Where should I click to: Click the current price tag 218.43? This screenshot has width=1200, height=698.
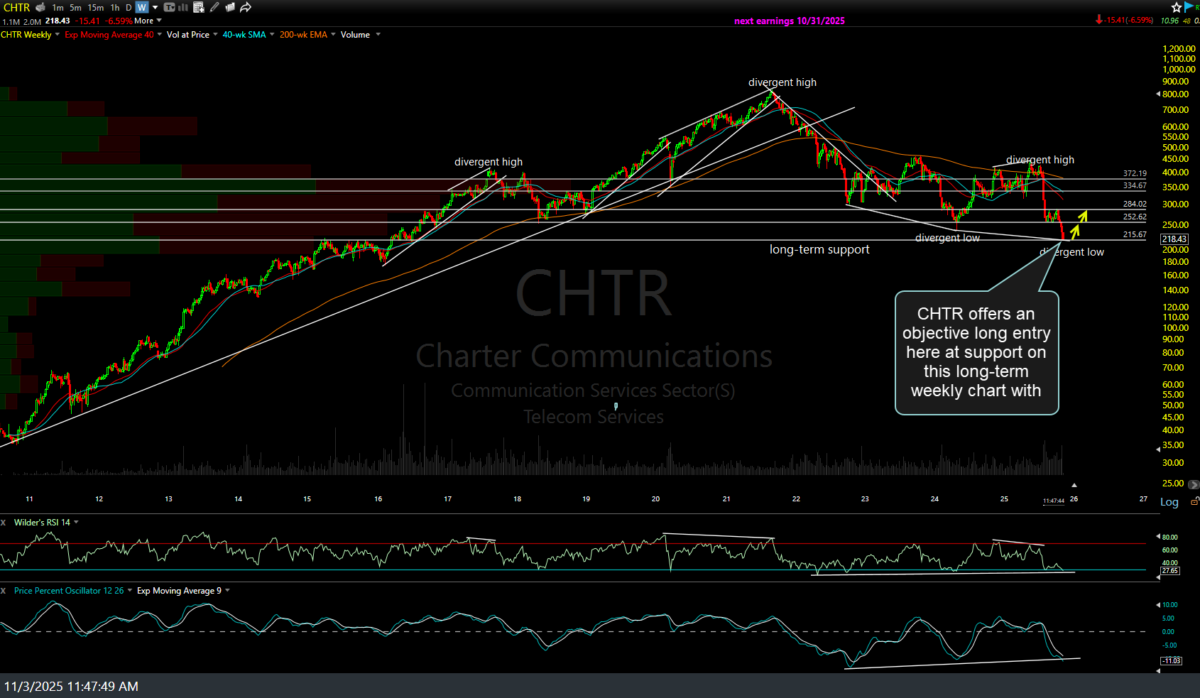pos(1174,239)
